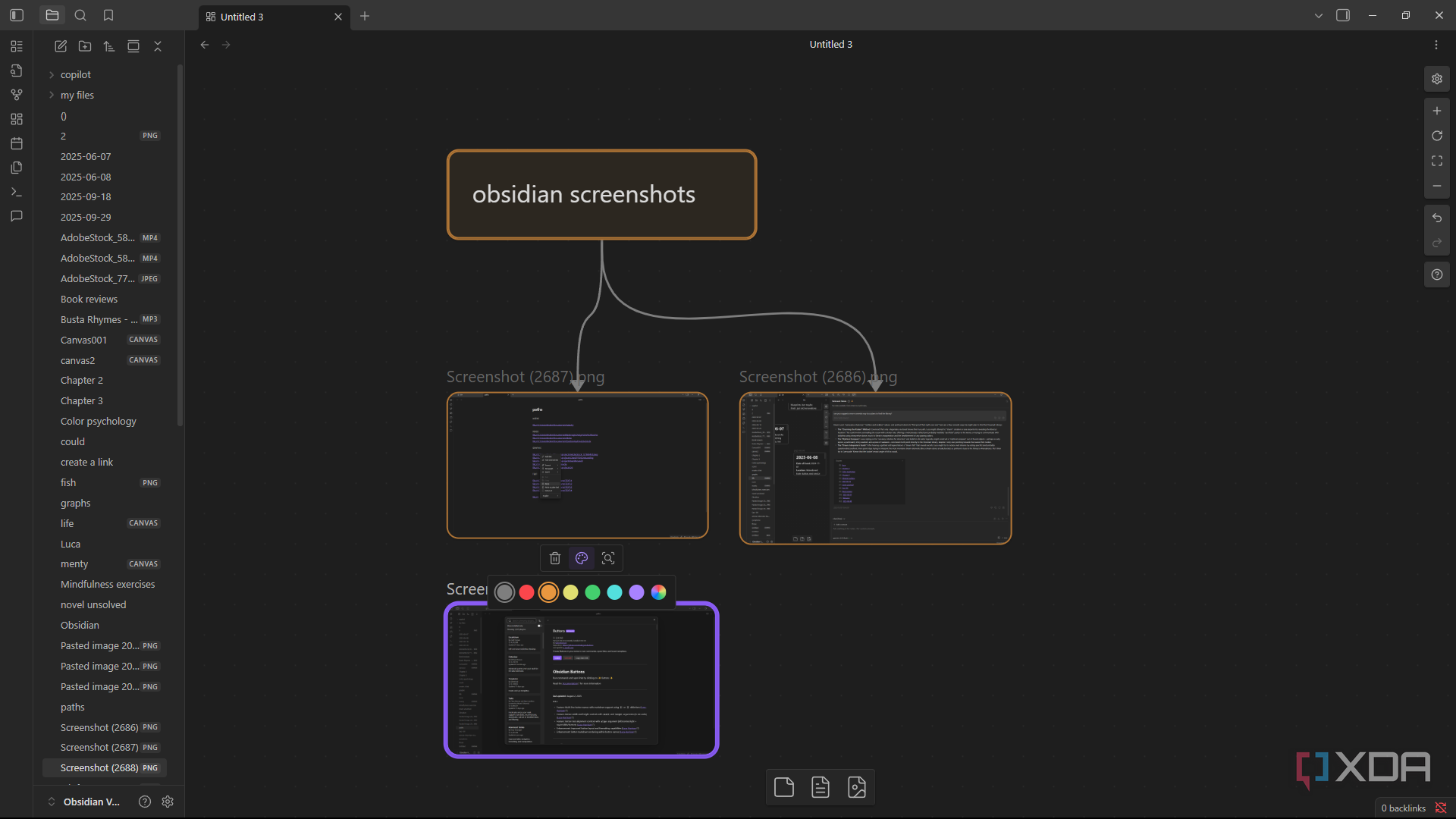Open more options three-dot menu
The image size is (1456, 819).
click(x=1436, y=45)
